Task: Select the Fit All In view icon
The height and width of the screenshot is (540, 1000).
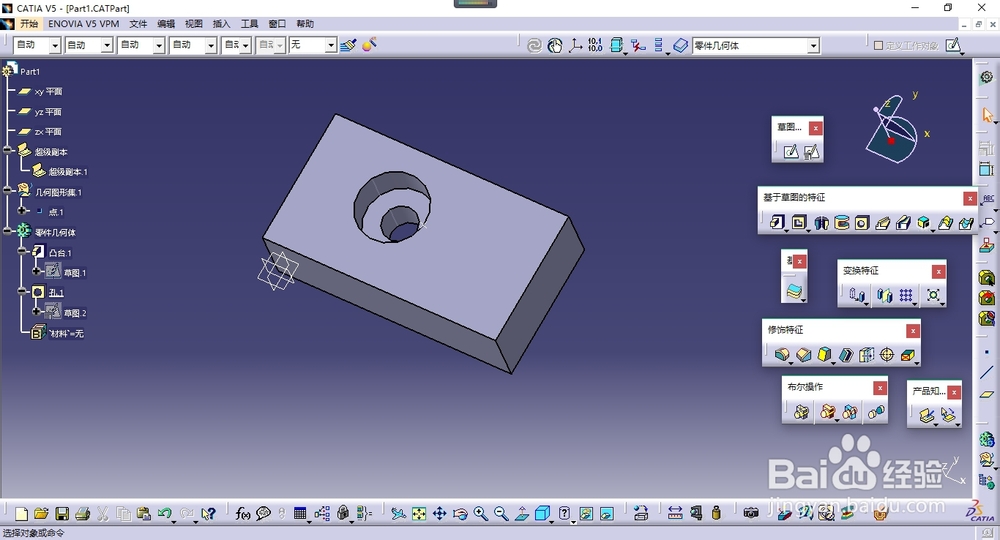Action: (419, 513)
